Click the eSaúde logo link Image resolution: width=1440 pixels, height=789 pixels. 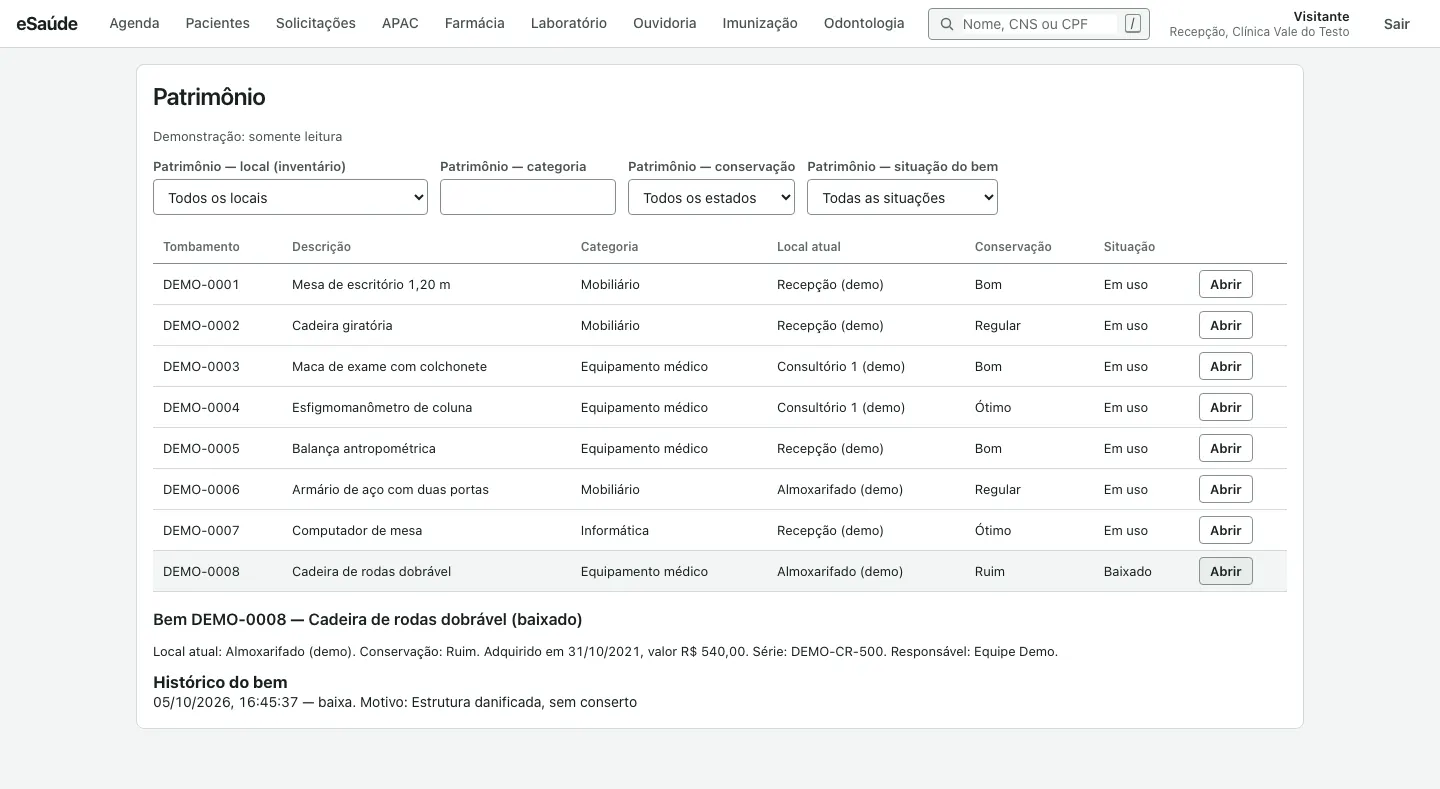coord(47,24)
